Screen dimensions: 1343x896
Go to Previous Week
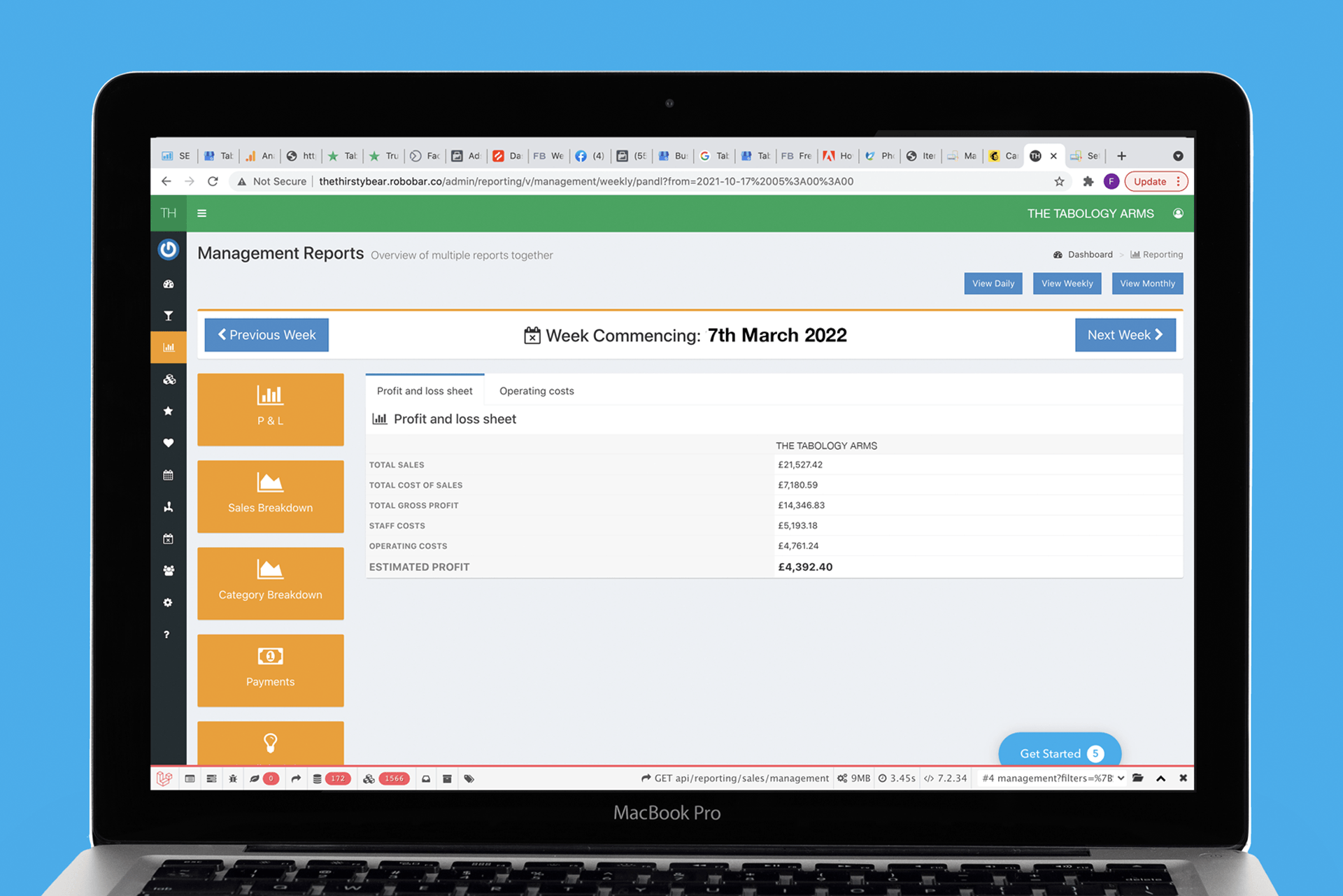(267, 335)
